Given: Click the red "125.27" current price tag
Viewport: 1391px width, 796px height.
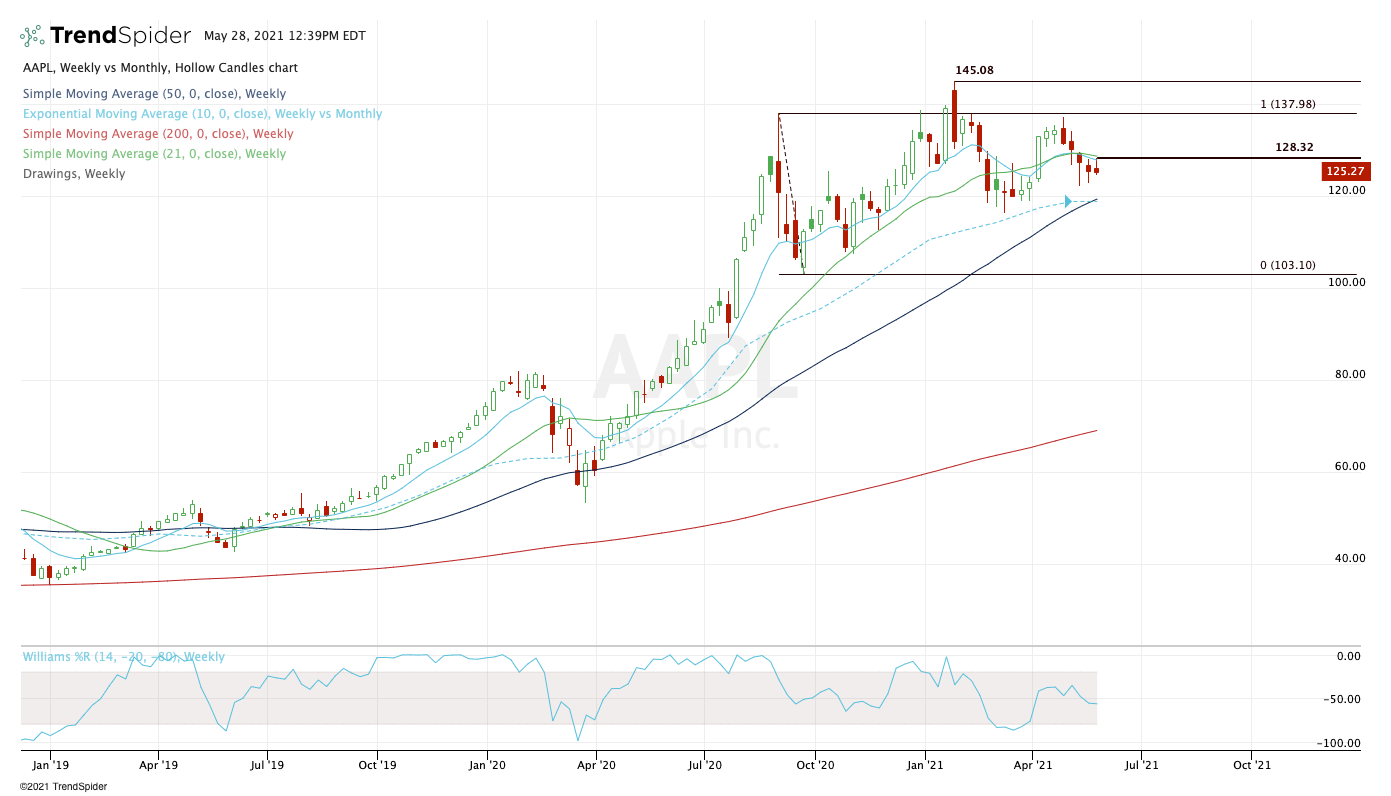Looking at the screenshot, I should coord(1345,171).
